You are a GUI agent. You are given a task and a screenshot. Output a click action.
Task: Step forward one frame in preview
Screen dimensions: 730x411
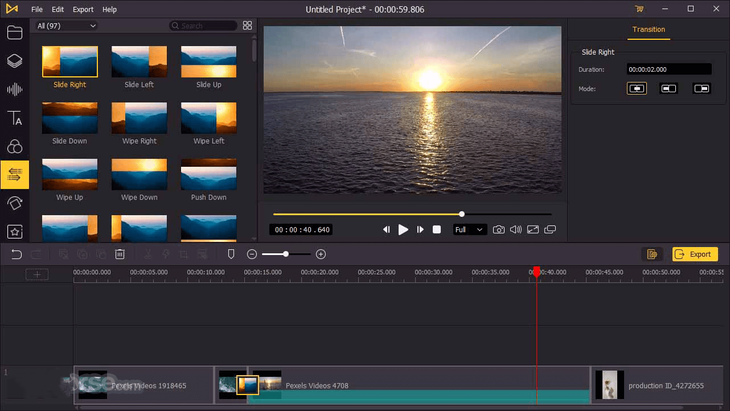(420, 229)
